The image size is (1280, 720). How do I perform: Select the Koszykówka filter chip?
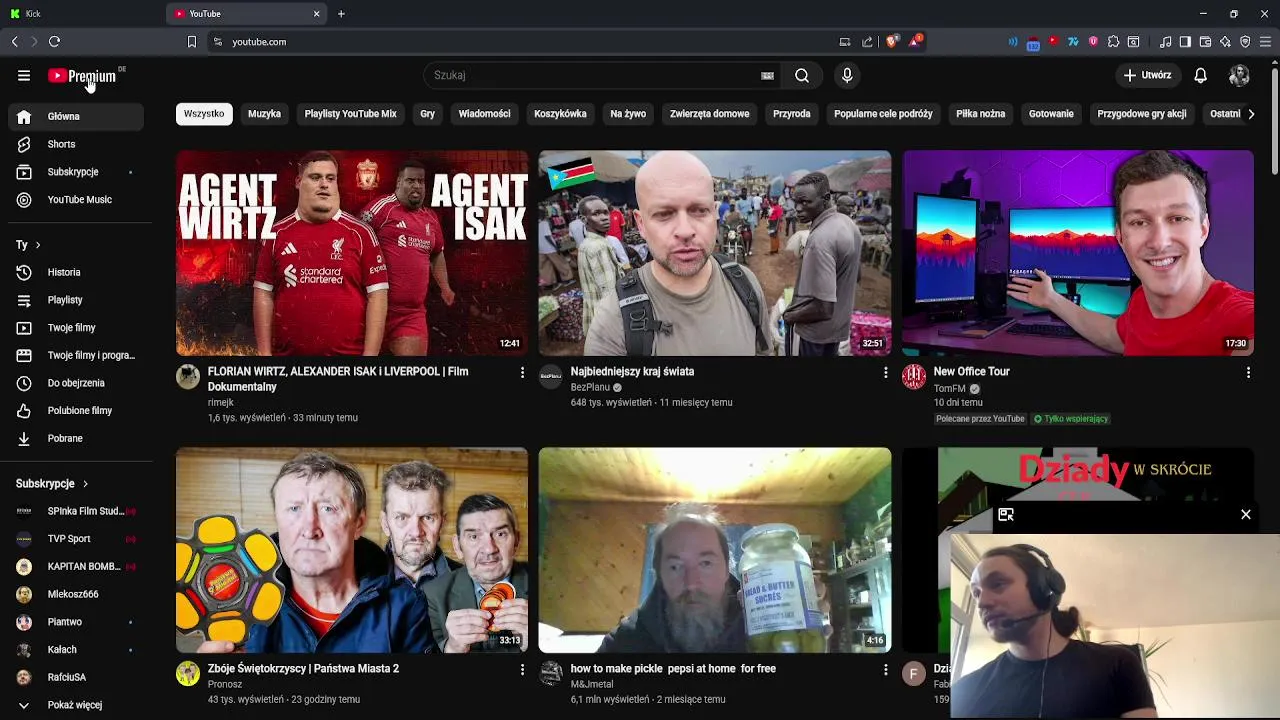point(560,114)
